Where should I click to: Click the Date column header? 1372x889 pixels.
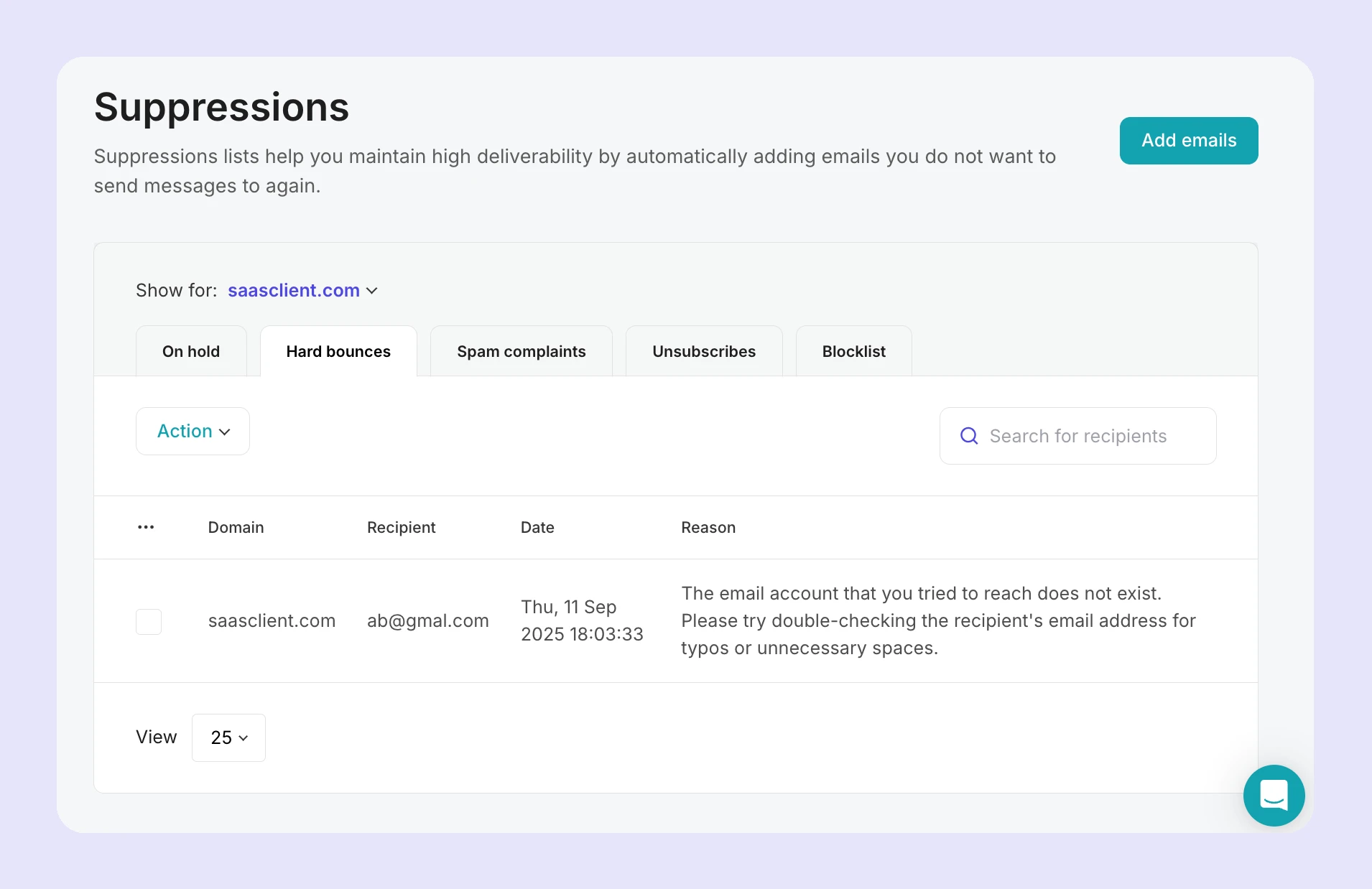pos(537,527)
